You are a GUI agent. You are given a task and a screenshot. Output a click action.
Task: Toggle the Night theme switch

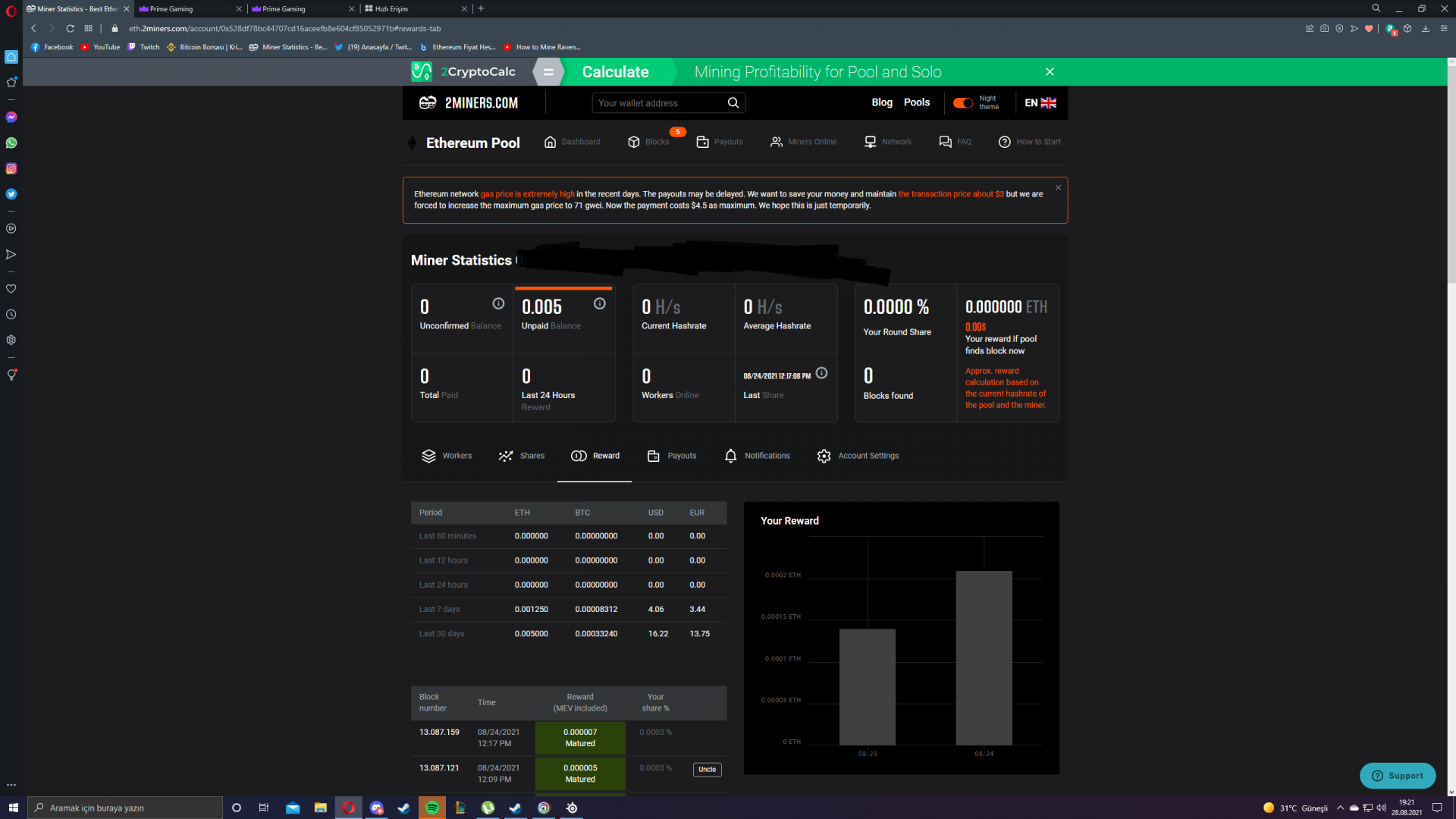[x=963, y=103]
